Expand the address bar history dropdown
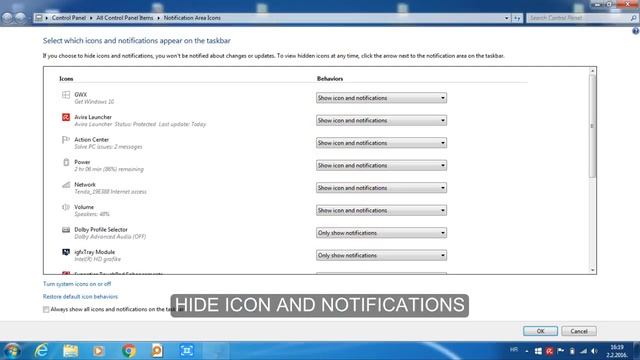 pyautogui.click(x=507, y=18)
